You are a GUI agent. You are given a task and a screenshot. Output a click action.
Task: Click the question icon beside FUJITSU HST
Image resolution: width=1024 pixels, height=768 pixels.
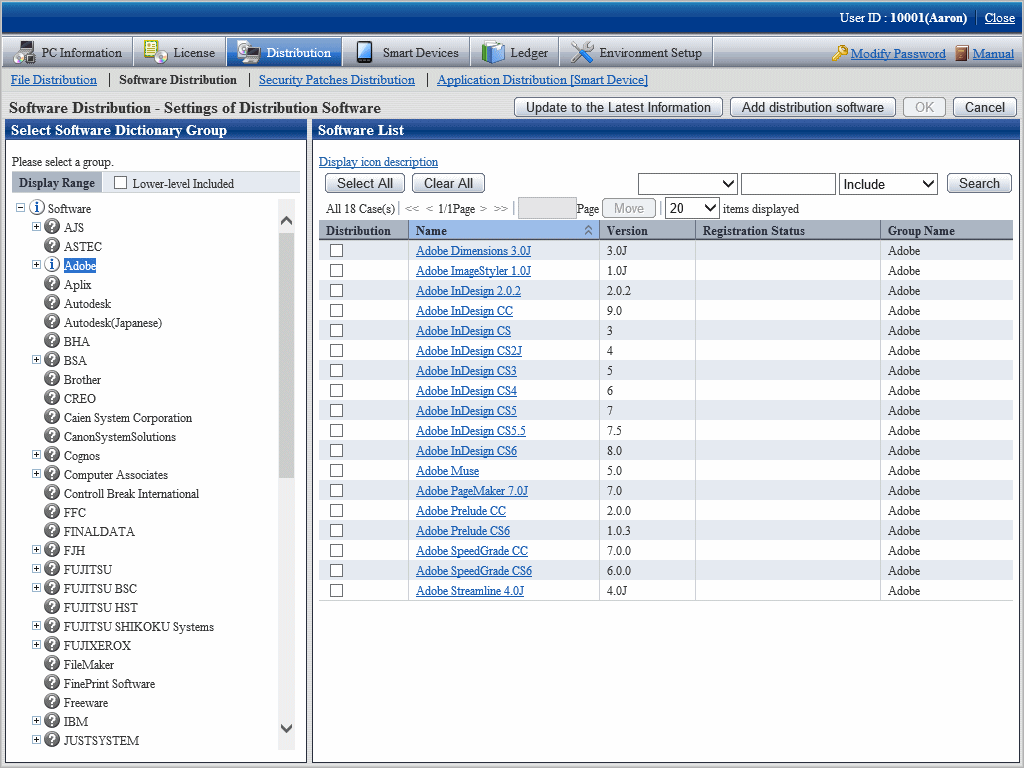click(52, 607)
